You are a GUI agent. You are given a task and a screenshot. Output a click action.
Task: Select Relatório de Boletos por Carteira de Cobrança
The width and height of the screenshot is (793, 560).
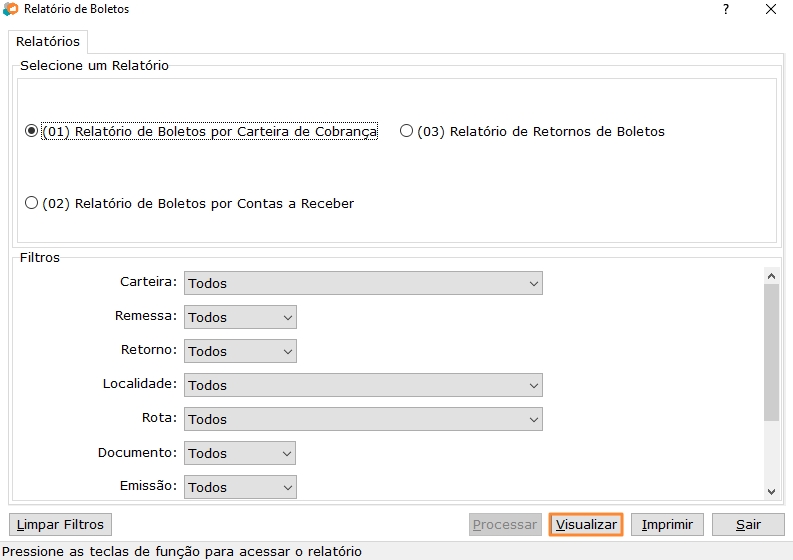pos(32,131)
